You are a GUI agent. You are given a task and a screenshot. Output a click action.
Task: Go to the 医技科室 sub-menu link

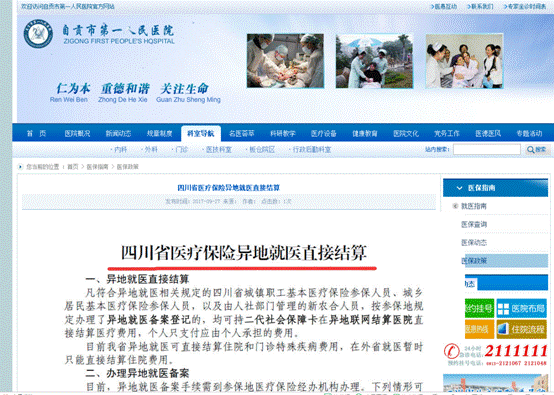pos(219,149)
